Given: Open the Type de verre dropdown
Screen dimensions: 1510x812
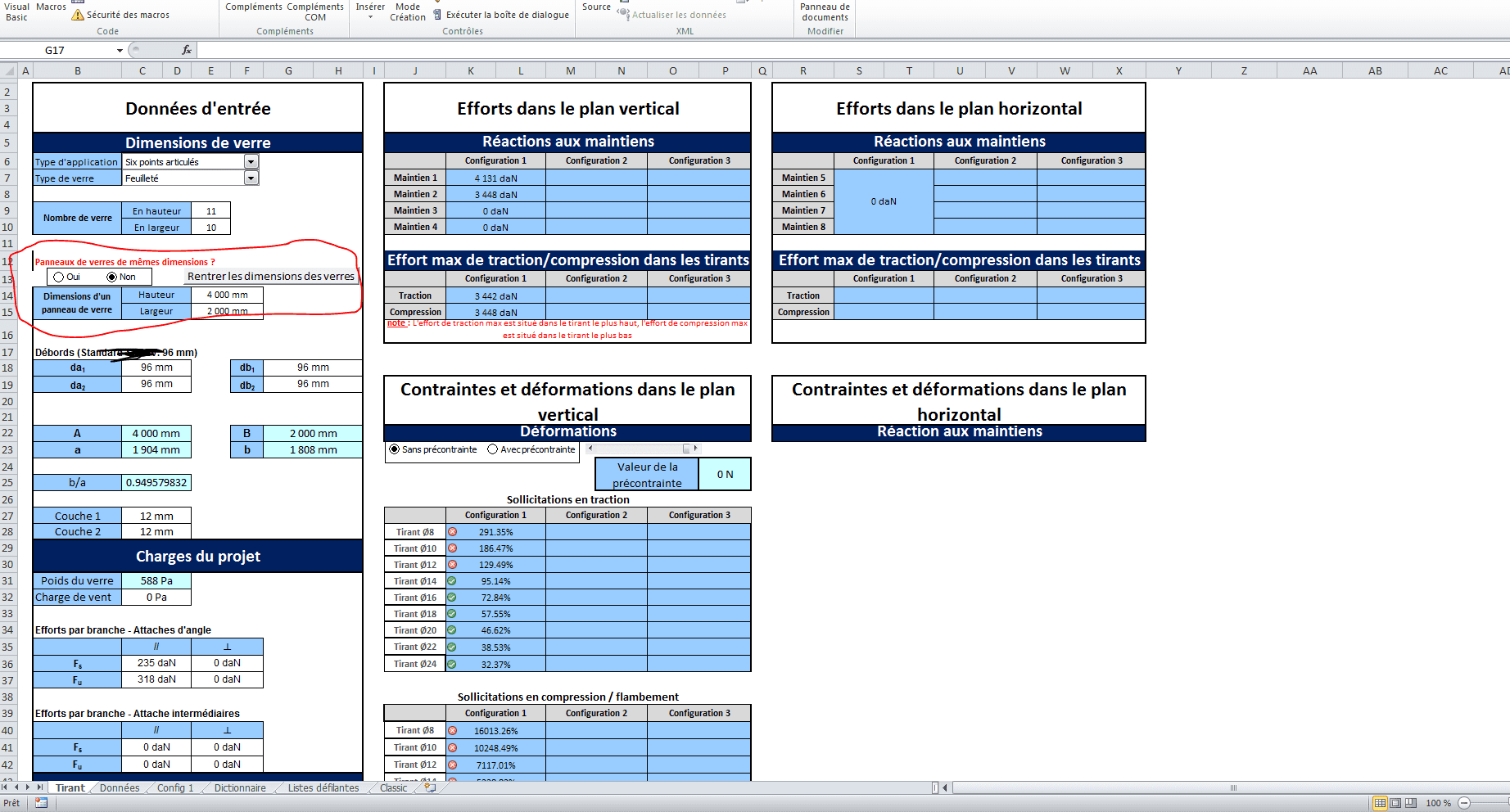Looking at the screenshot, I should [x=251, y=178].
